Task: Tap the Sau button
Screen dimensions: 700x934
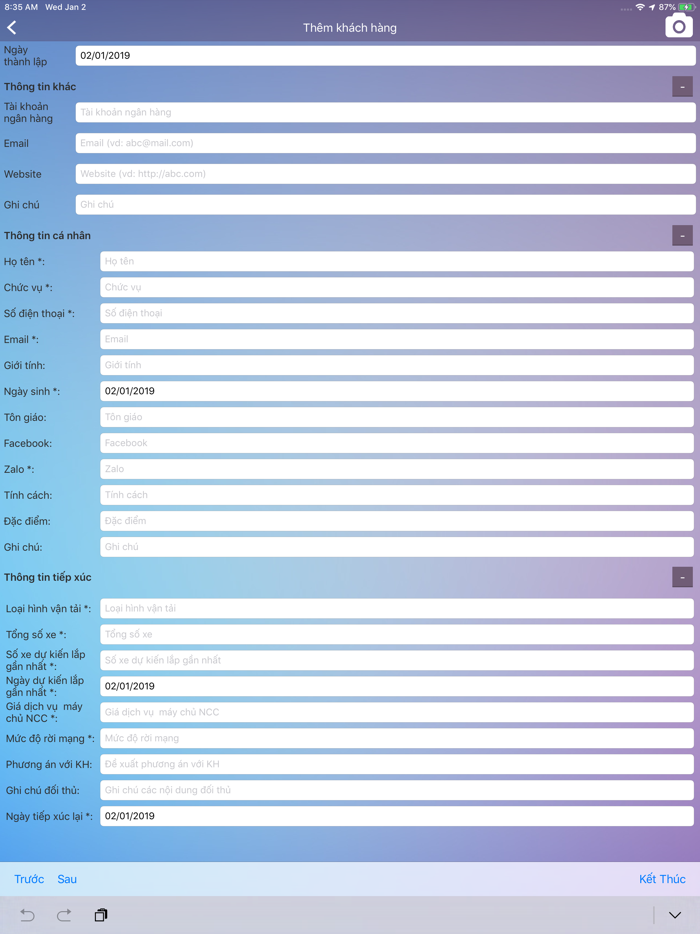Action: click(67, 879)
